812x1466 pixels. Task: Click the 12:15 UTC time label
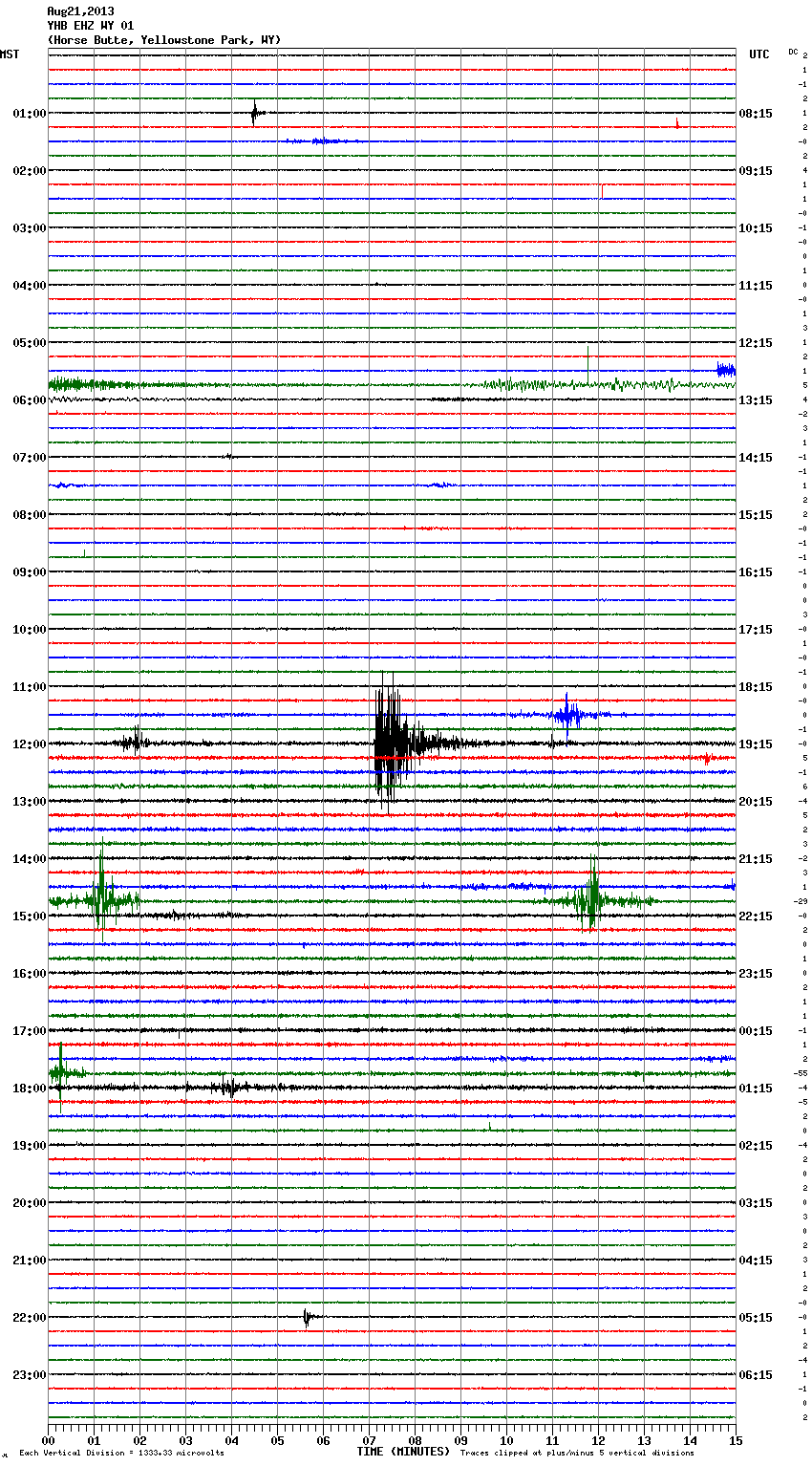pyautogui.click(x=756, y=343)
